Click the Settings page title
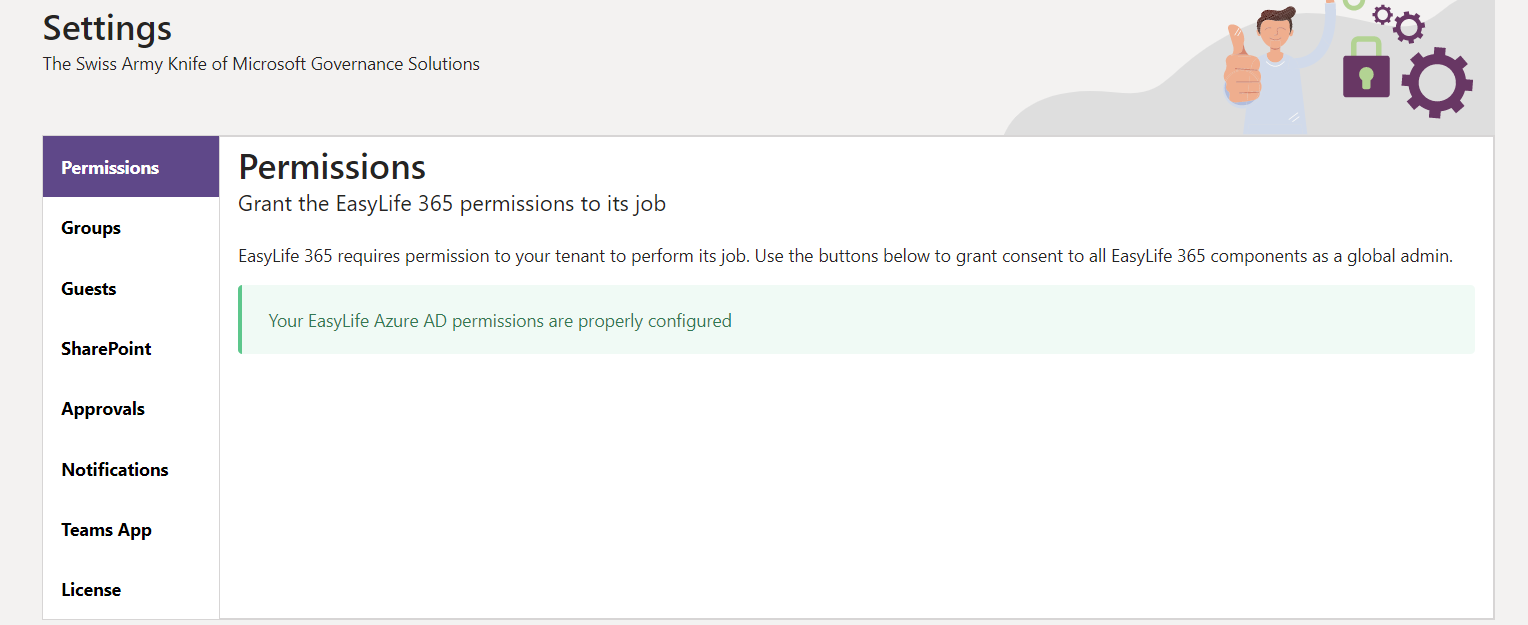Image resolution: width=1528 pixels, height=625 pixels. [x=106, y=28]
